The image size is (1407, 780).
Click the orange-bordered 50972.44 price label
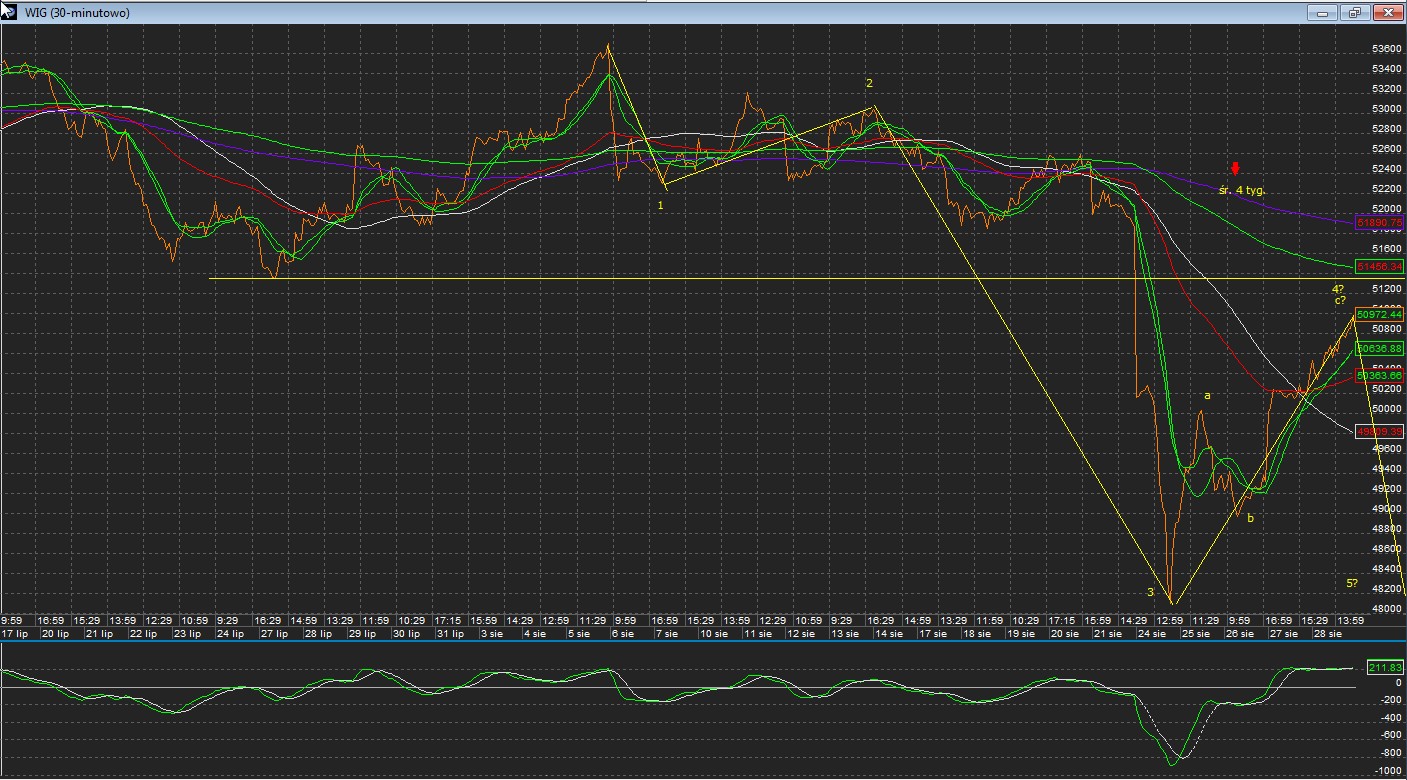click(1379, 314)
